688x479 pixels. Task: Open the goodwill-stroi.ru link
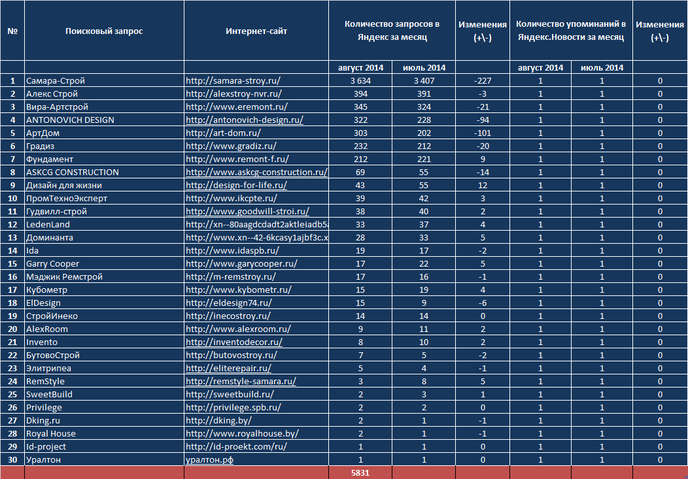click(247, 211)
